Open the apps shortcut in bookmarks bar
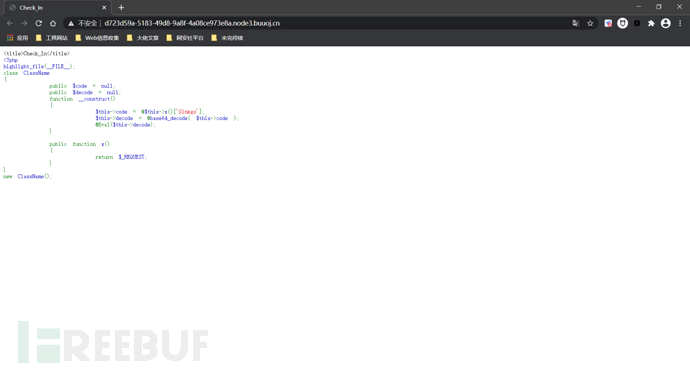Screen dimensions: 690x370 17,38
